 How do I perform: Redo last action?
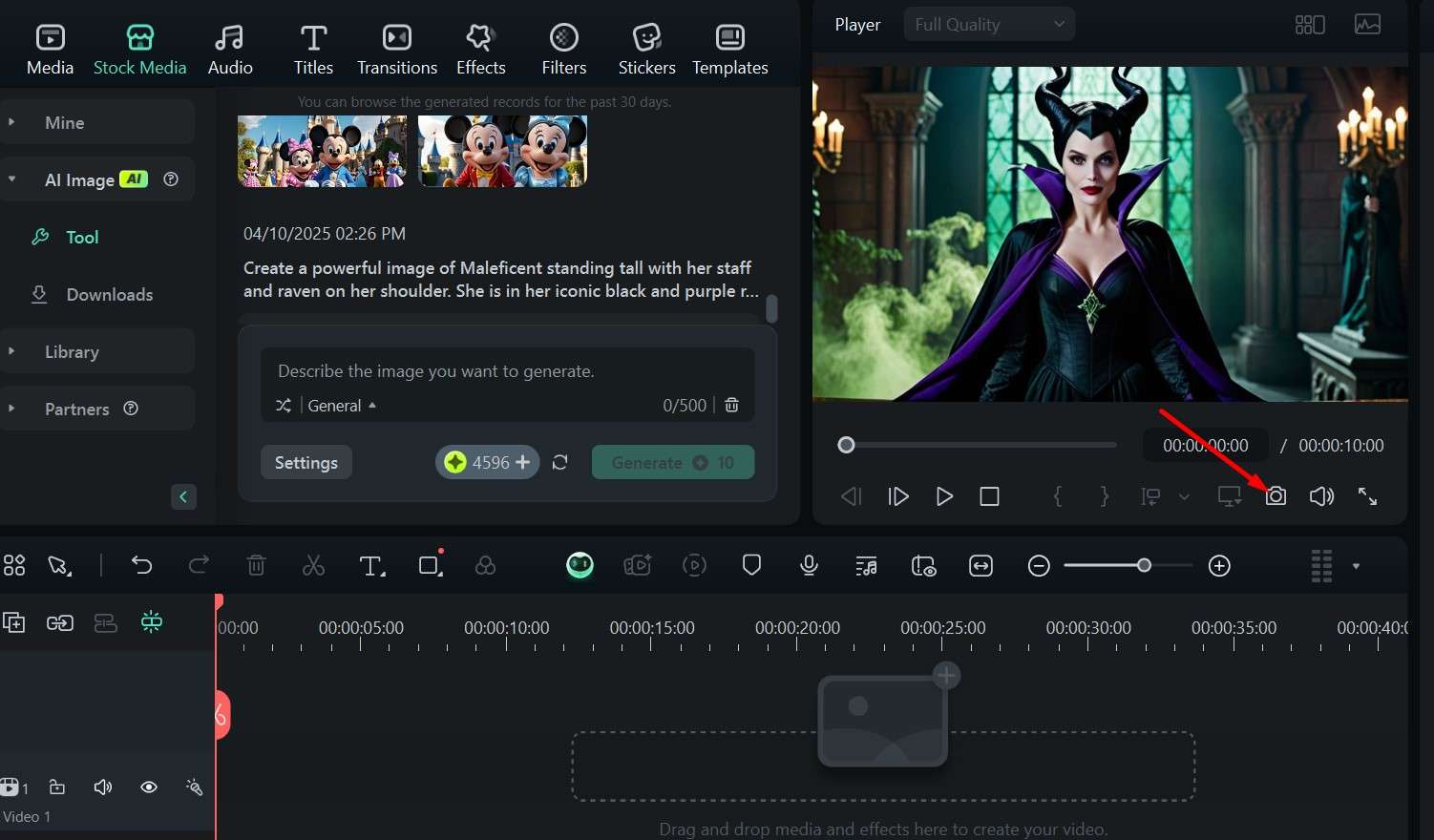pos(199,565)
